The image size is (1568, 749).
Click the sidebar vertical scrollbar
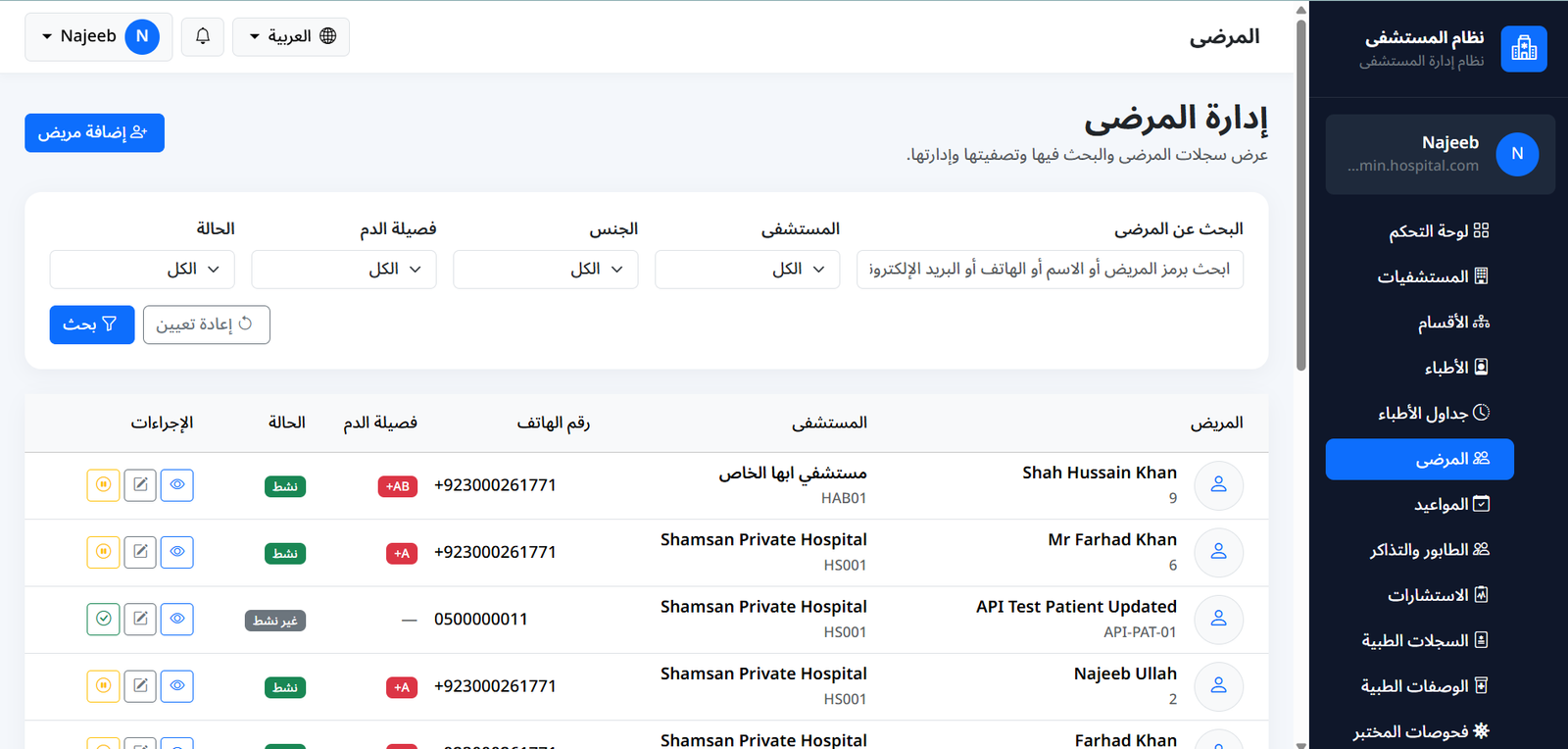(x=1301, y=194)
